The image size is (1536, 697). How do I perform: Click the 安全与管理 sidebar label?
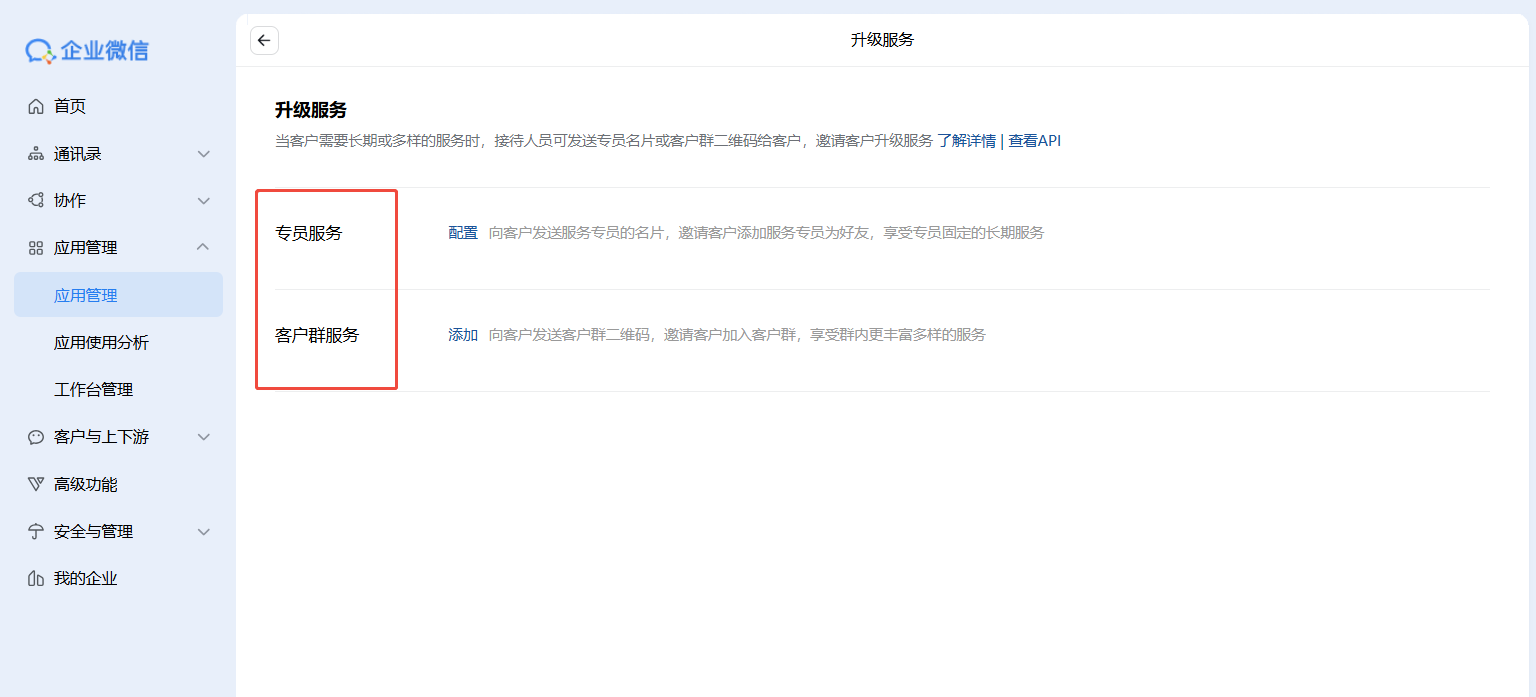93,532
